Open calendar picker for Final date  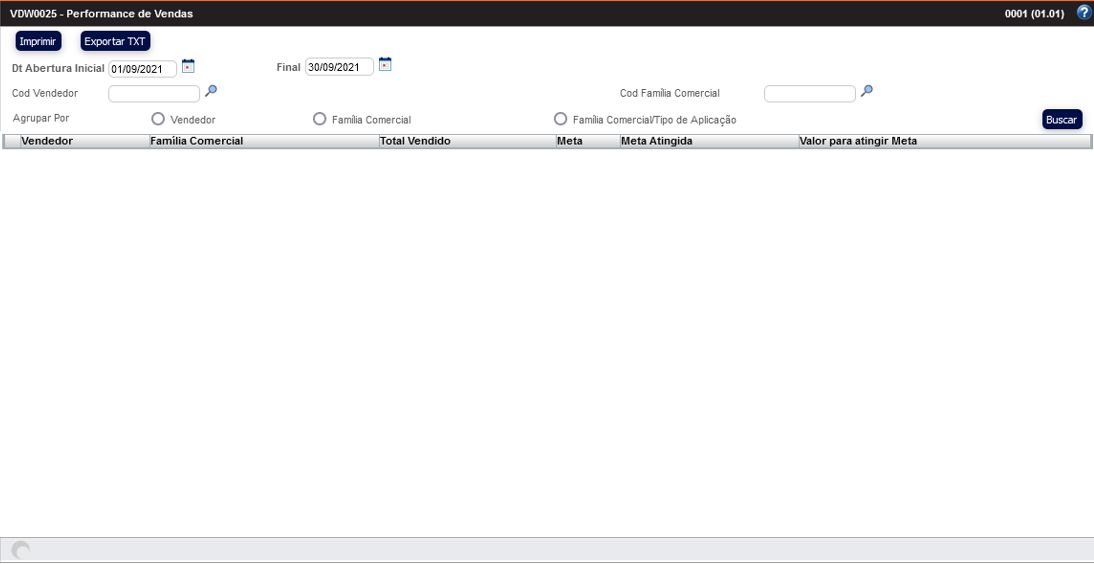coord(385,66)
